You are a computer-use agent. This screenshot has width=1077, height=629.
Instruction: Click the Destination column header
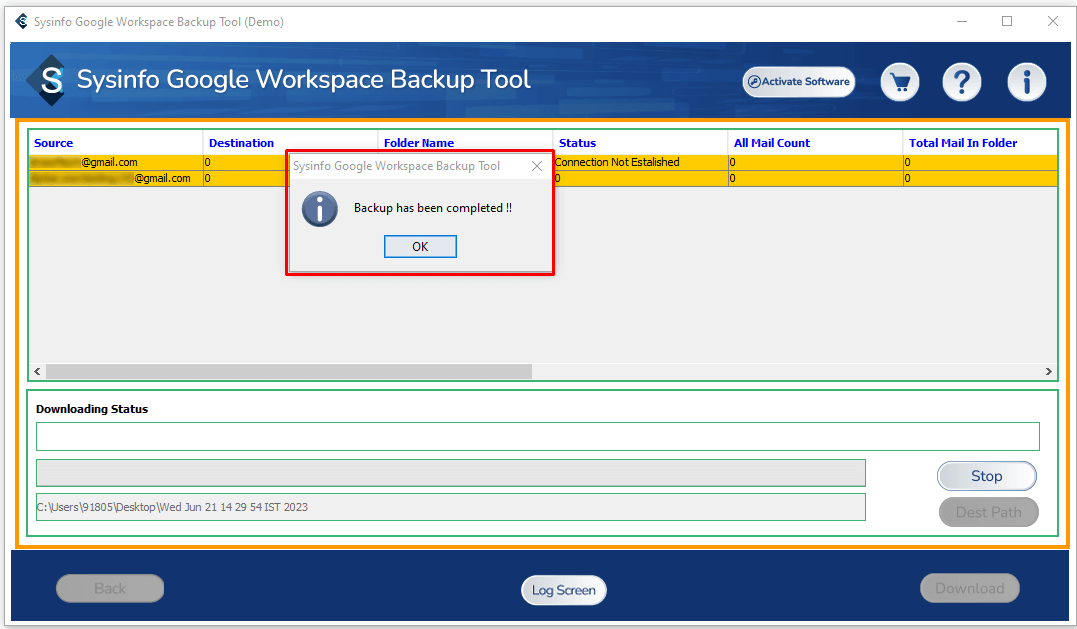click(x=241, y=143)
